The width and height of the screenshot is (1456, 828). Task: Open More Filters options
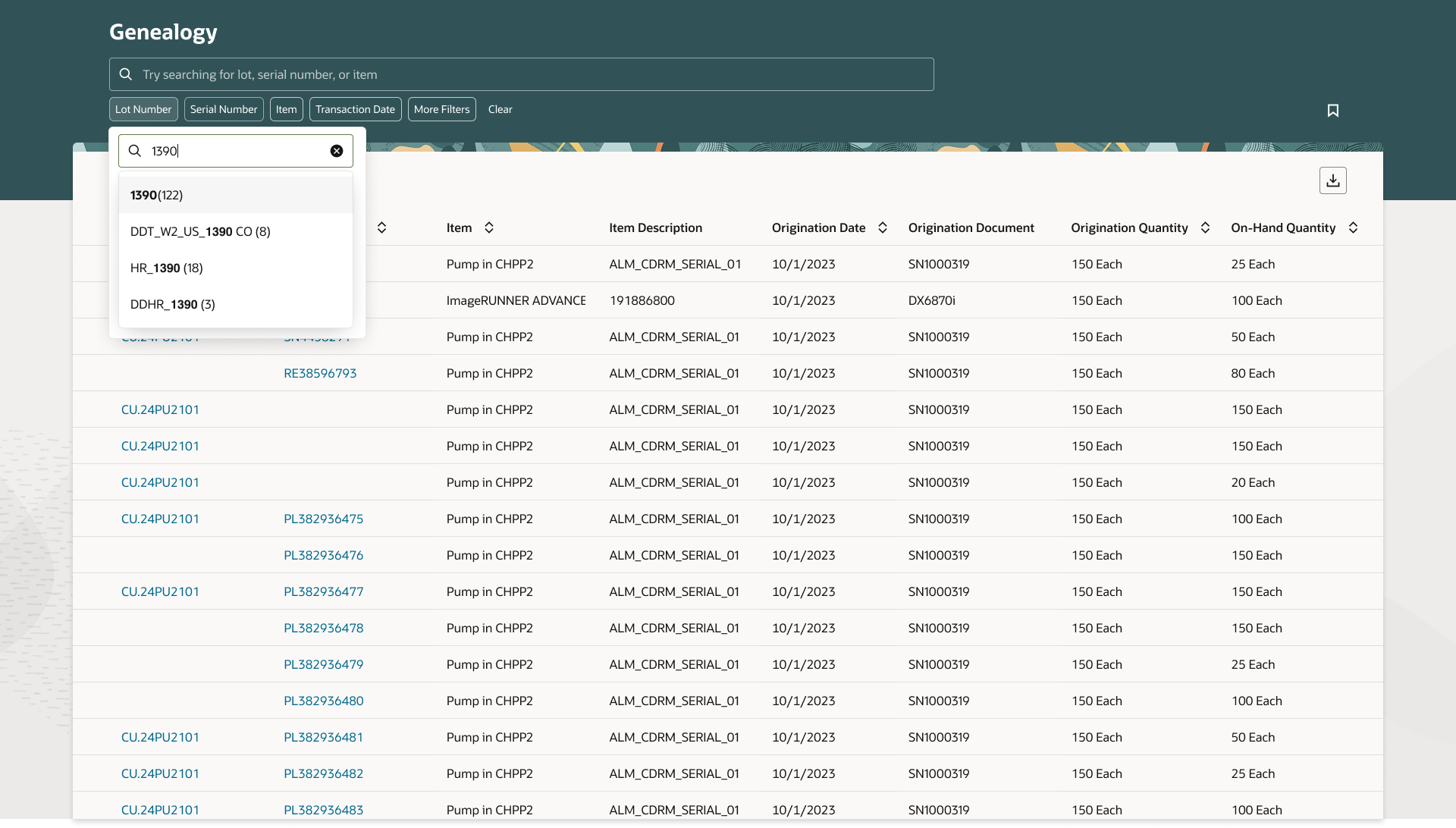click(x=441, y=109)
